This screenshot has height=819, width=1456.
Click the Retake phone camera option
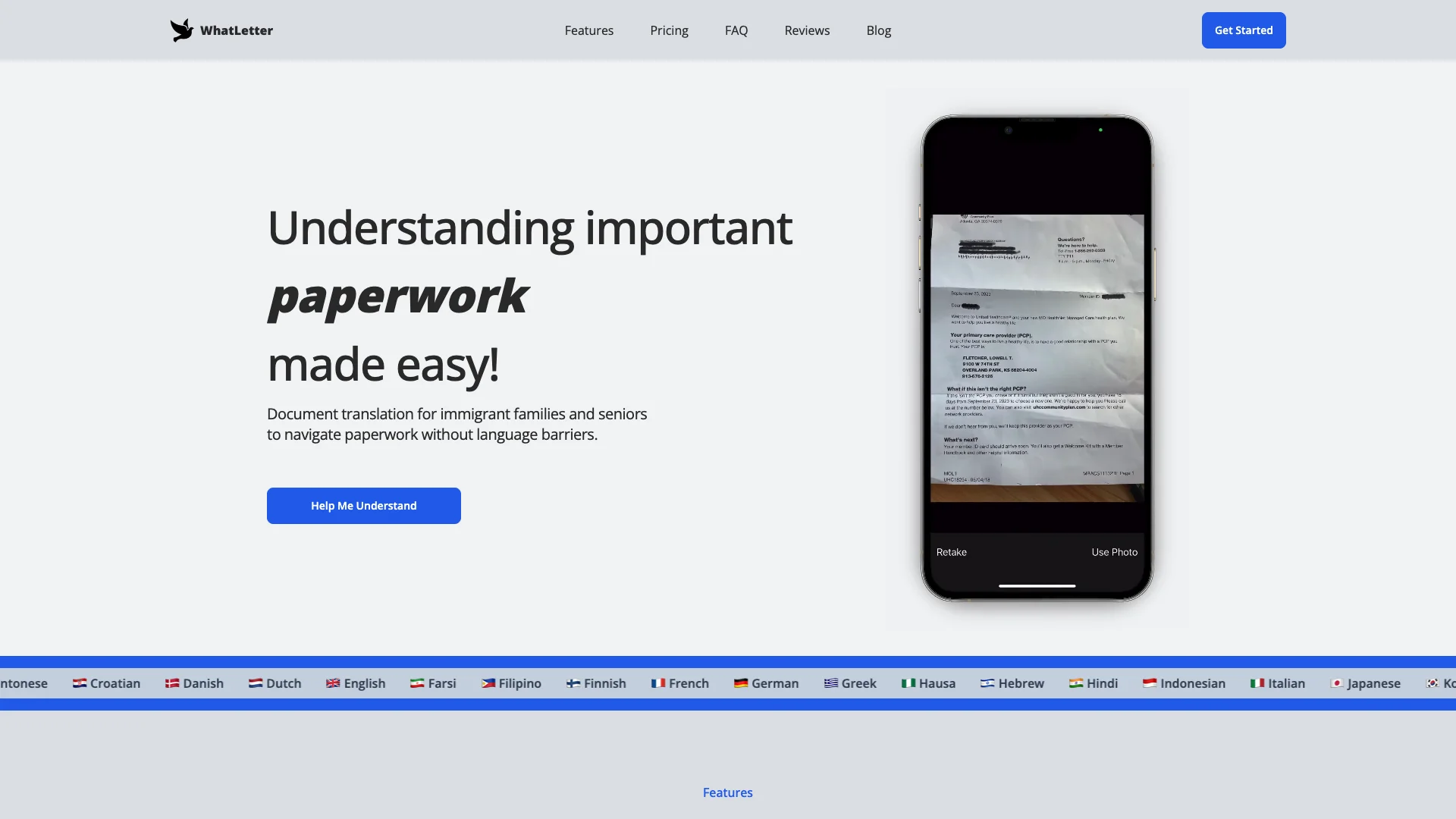pos(950,552)
